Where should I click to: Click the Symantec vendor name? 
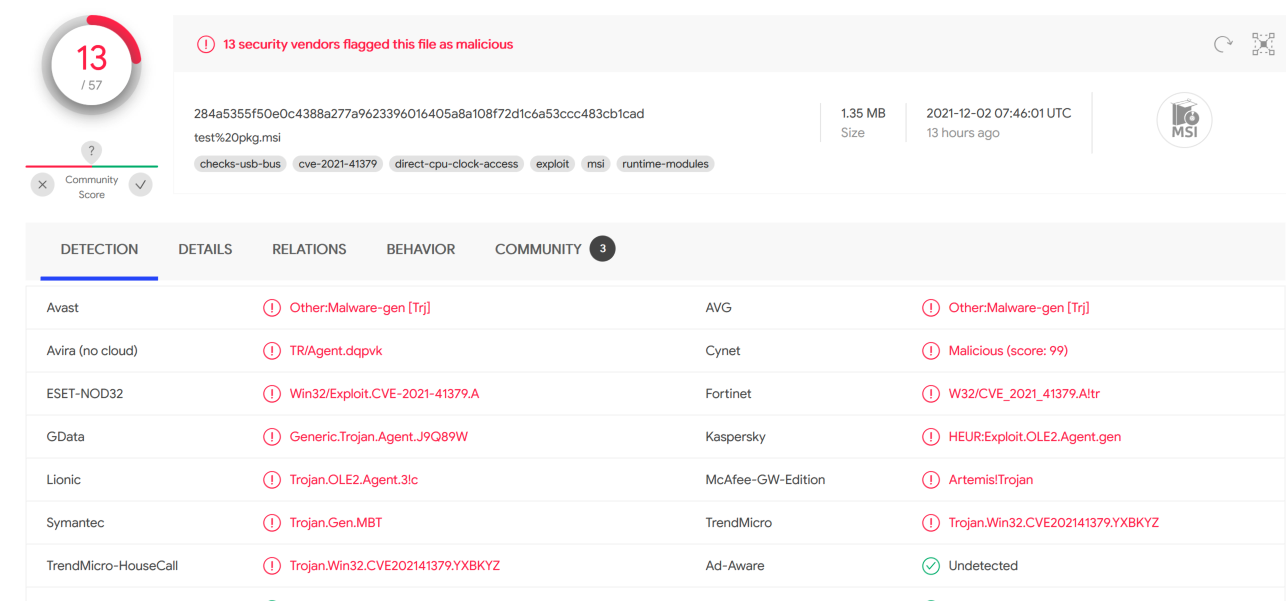75,523
